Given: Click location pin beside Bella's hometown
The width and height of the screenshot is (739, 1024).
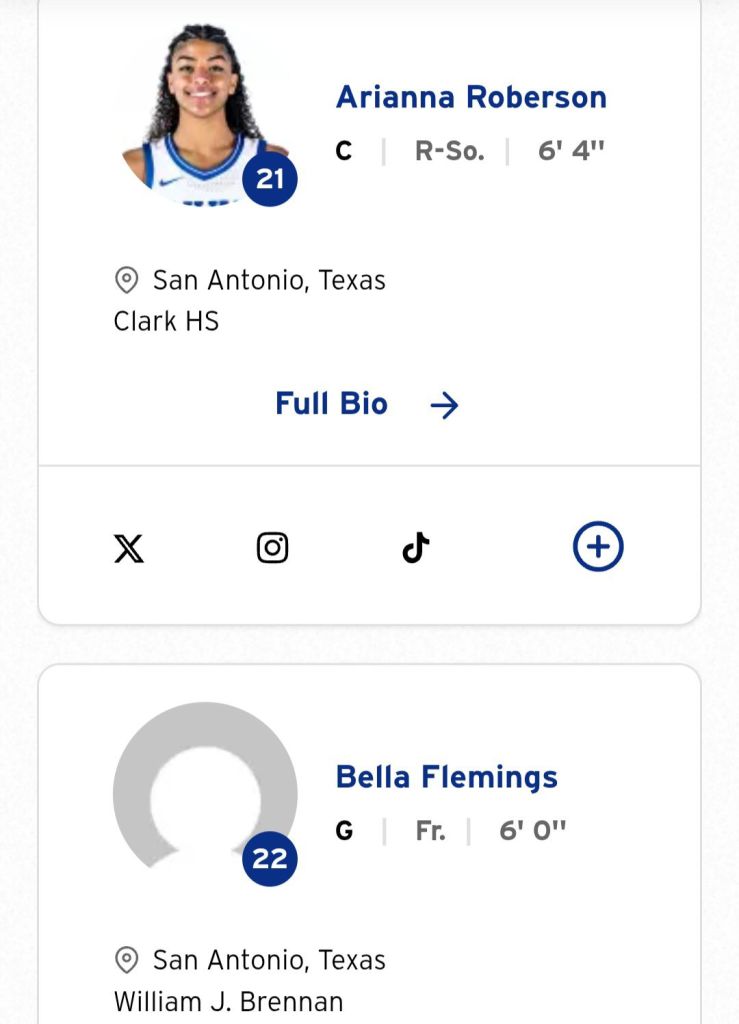Looking at the screenshot, I should coord(126,960).
